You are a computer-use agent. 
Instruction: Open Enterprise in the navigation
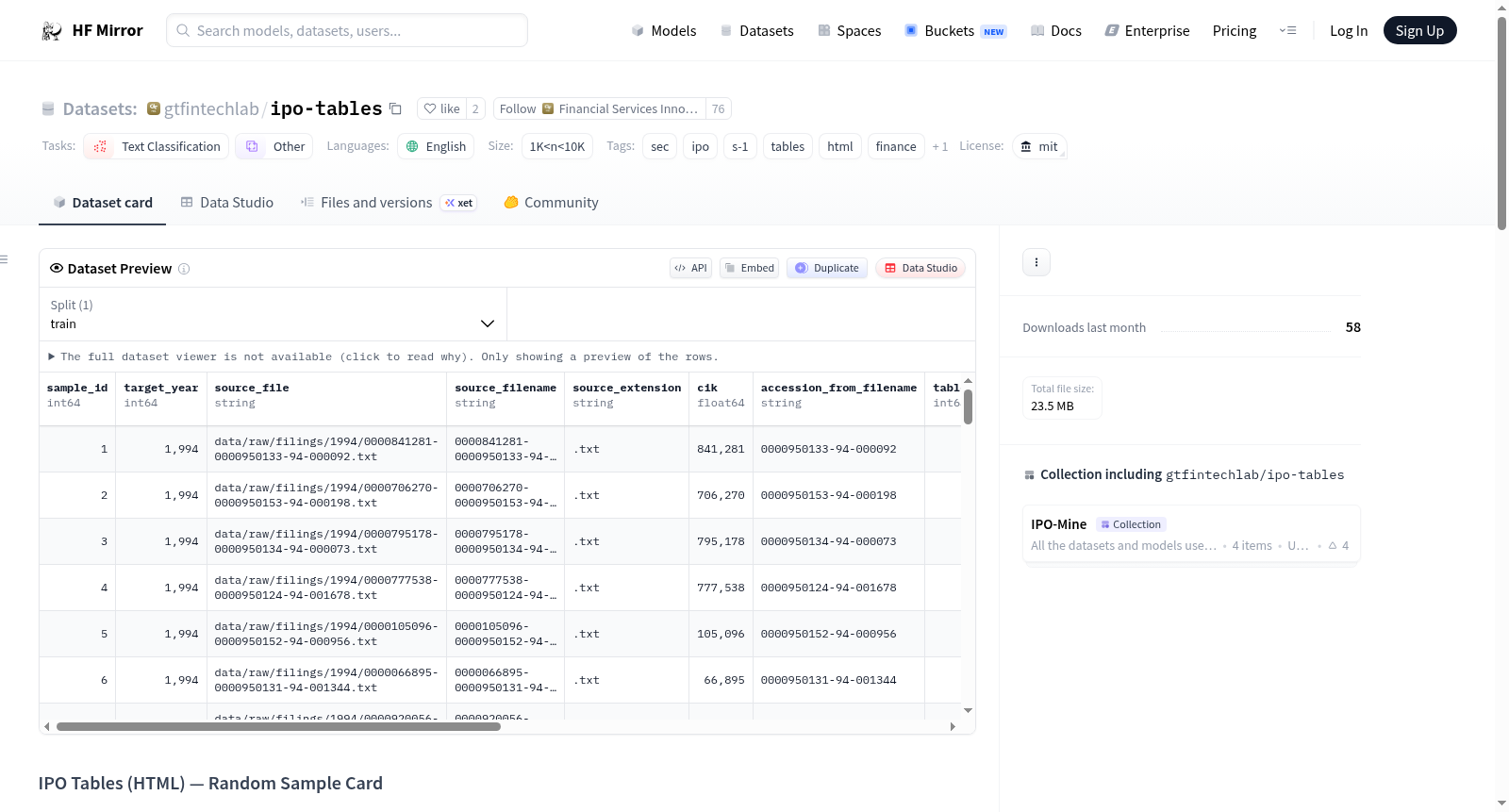[1147, 30]
